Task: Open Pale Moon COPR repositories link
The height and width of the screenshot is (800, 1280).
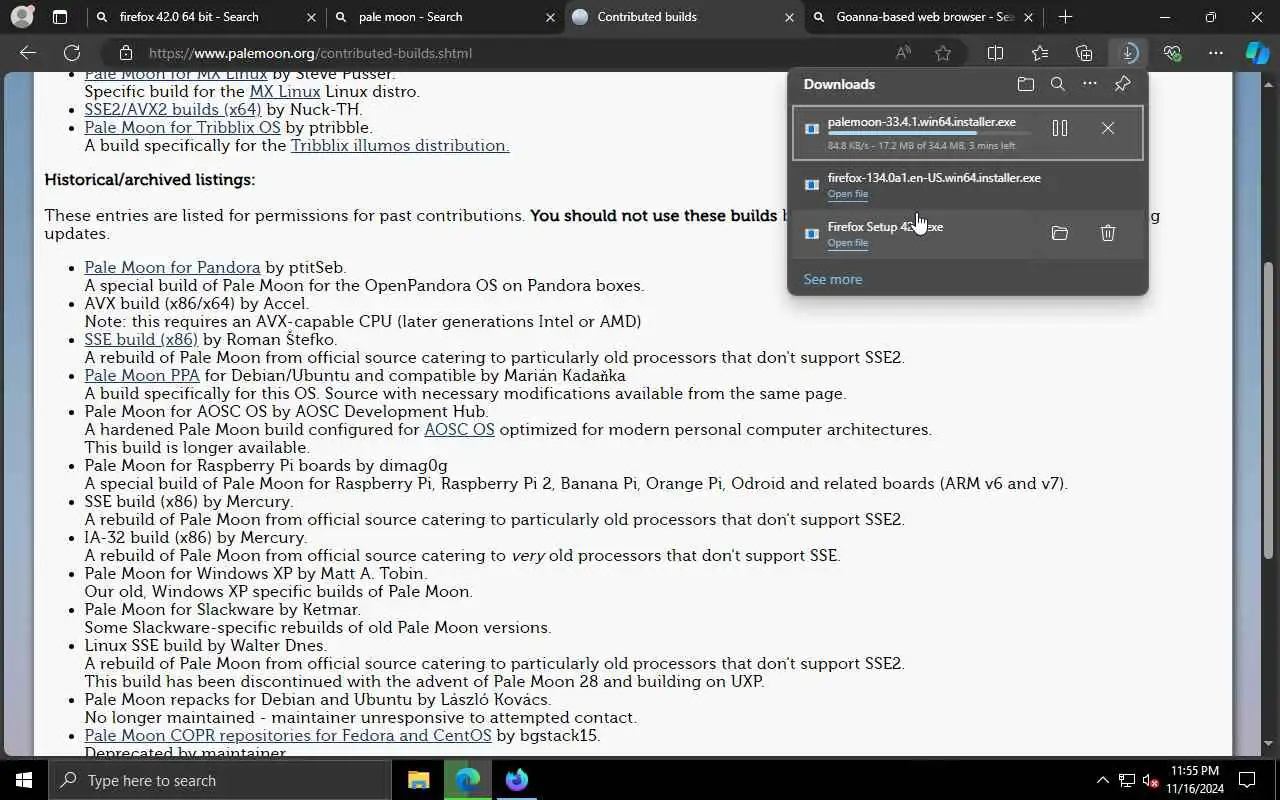Action: [x=288, y=735]
